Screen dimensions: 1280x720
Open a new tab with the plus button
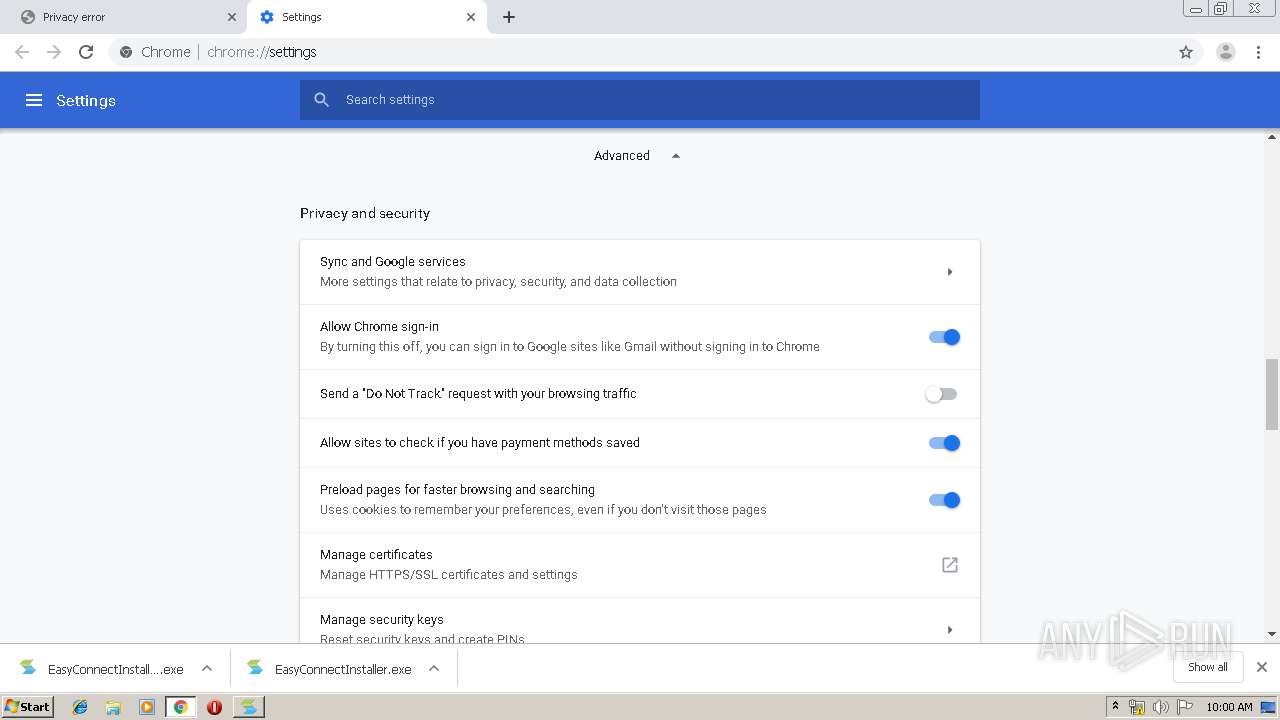click(x=509, y=17)
